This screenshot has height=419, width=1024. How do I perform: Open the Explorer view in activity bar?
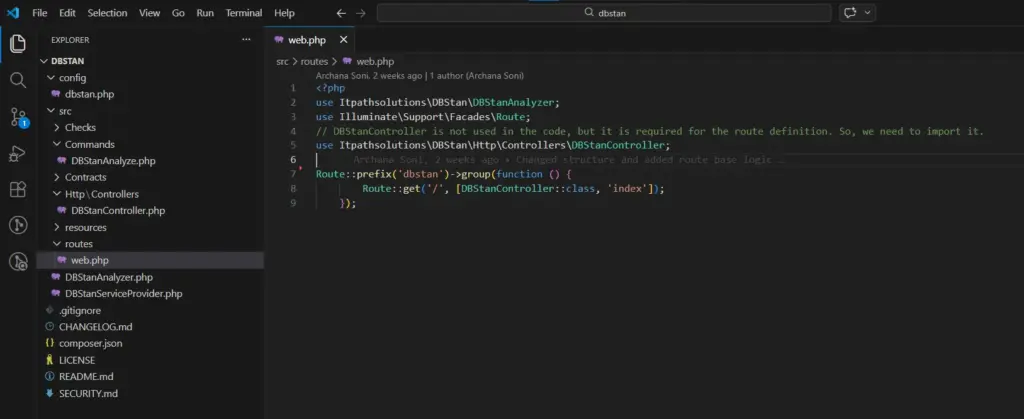pyautogui.click(x=17, y=44)
